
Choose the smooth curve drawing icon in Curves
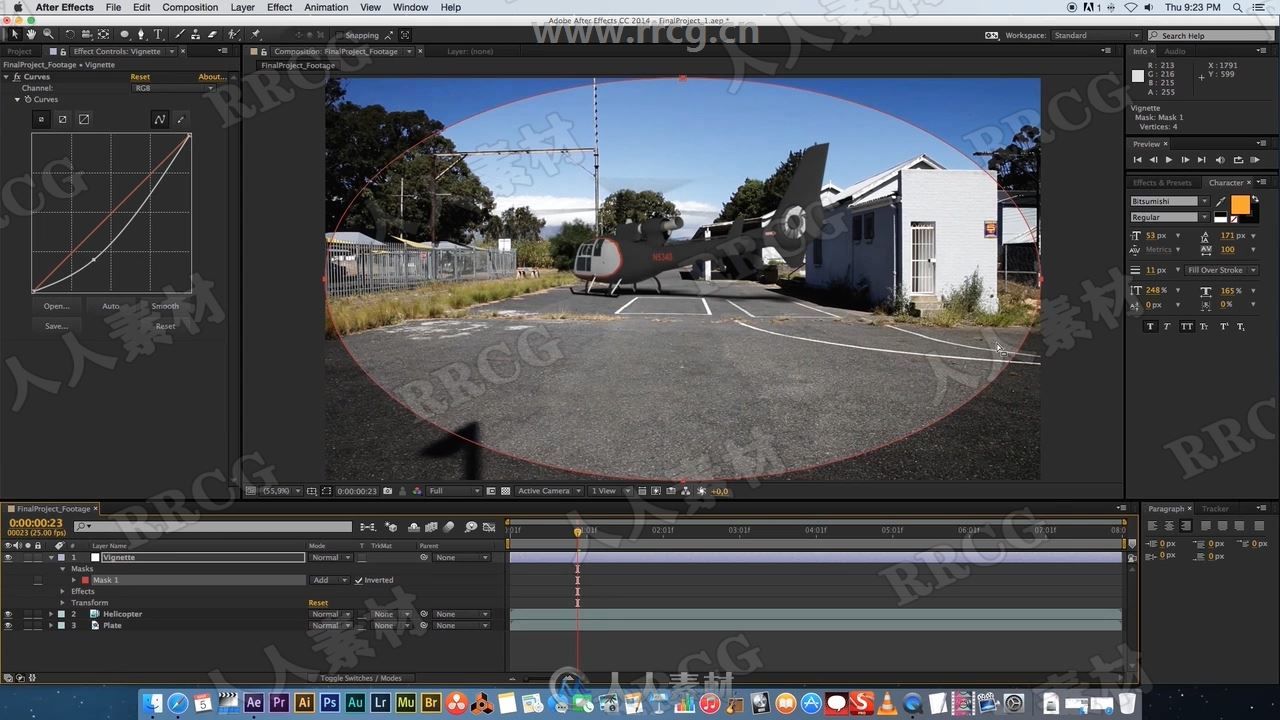159,119
